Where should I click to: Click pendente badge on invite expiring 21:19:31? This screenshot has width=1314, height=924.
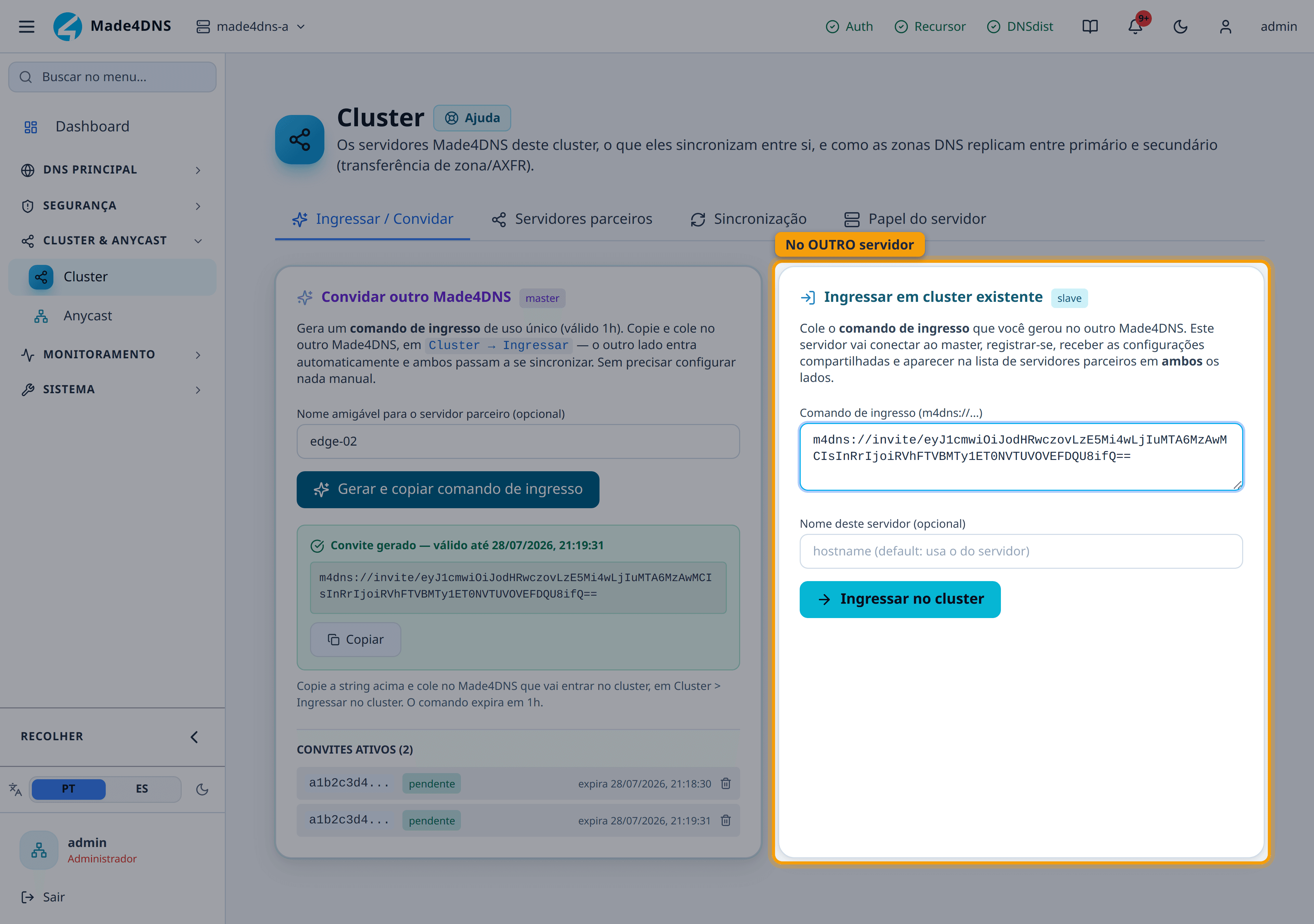pos(431,821)
